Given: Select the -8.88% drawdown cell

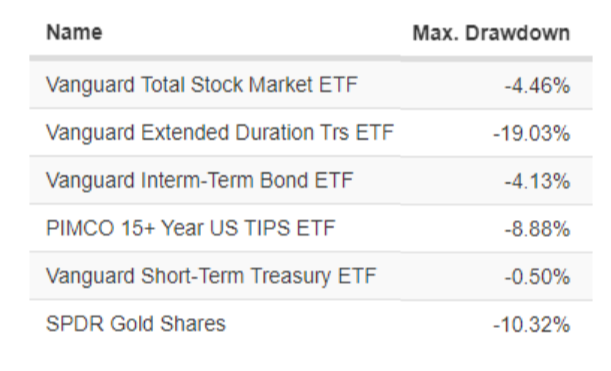Looking at the screenshot, I should 537,229.
